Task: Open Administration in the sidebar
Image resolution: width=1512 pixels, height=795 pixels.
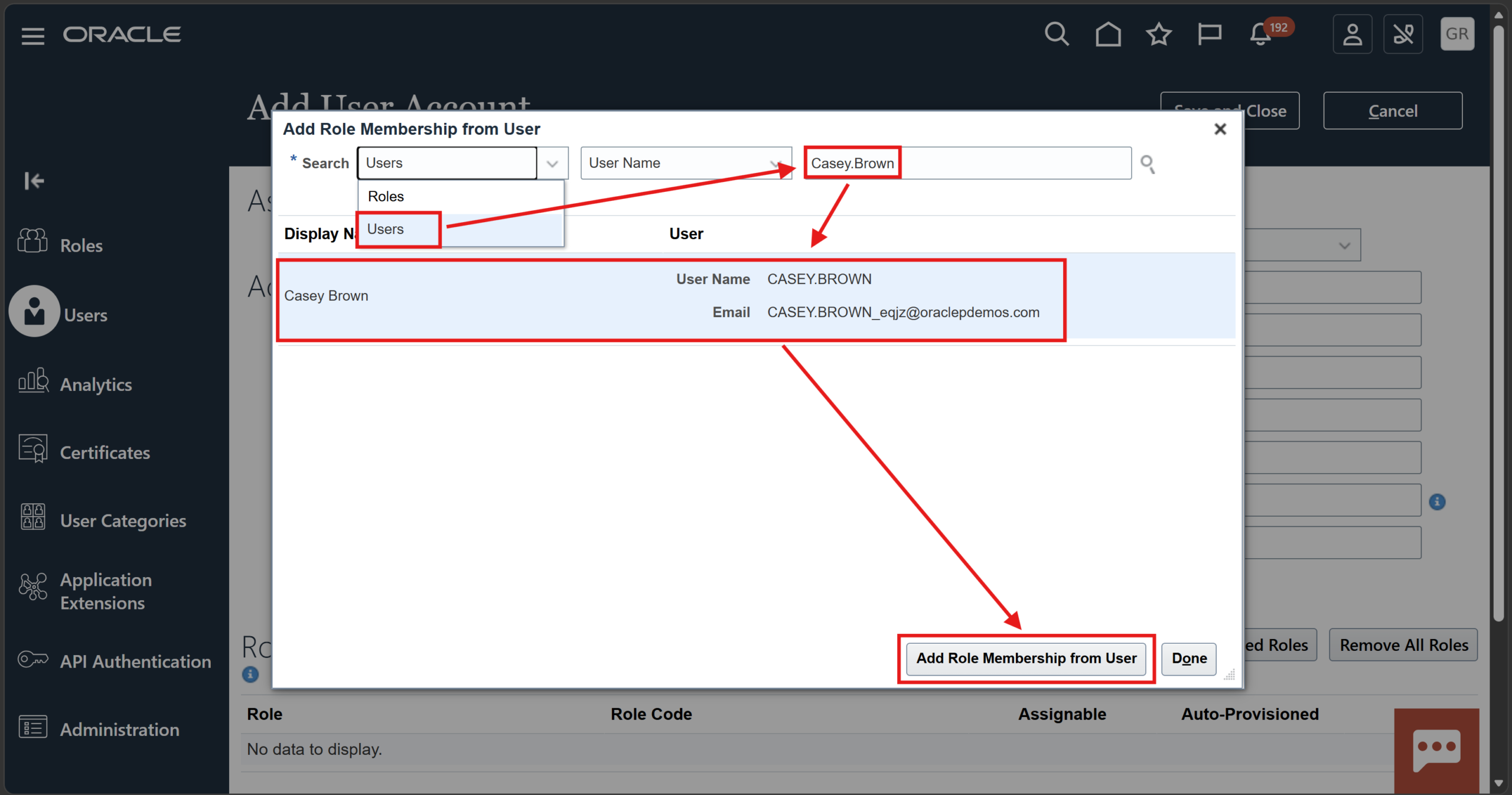Action: pyautogui.click(x=120, y=730)
